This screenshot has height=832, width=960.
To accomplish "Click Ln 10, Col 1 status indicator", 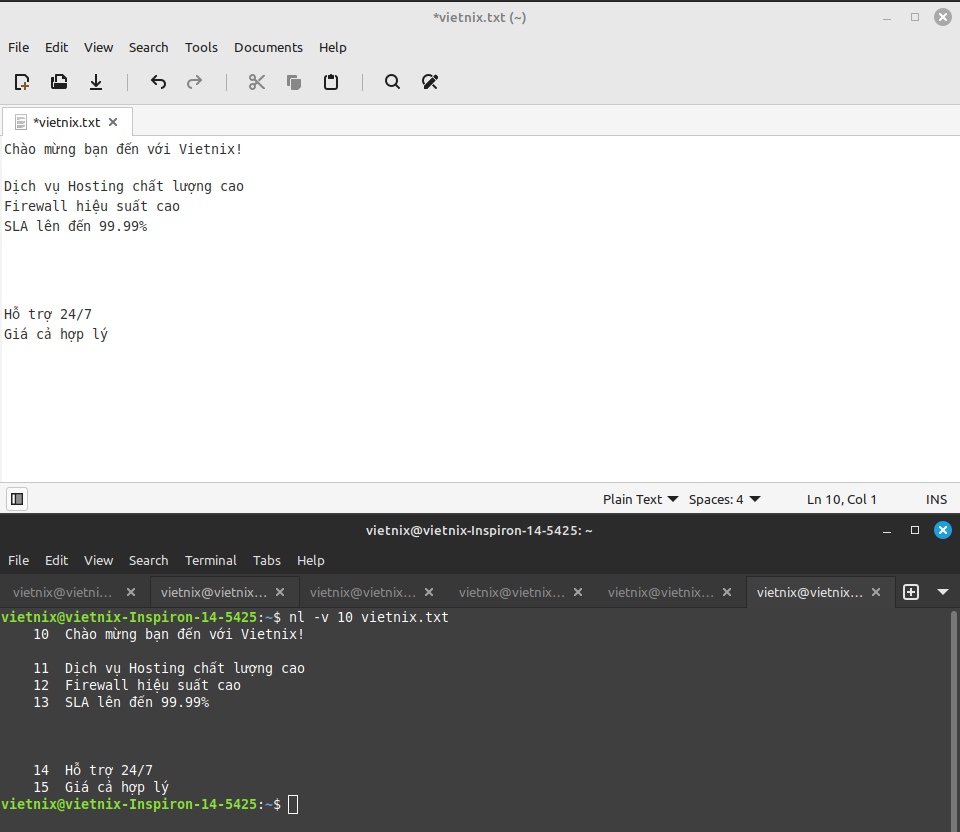I will click(841, 500).
